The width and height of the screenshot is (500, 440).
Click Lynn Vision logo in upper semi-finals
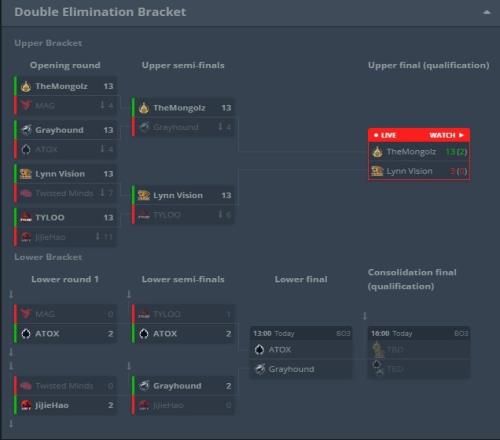(x=144, y=195)
